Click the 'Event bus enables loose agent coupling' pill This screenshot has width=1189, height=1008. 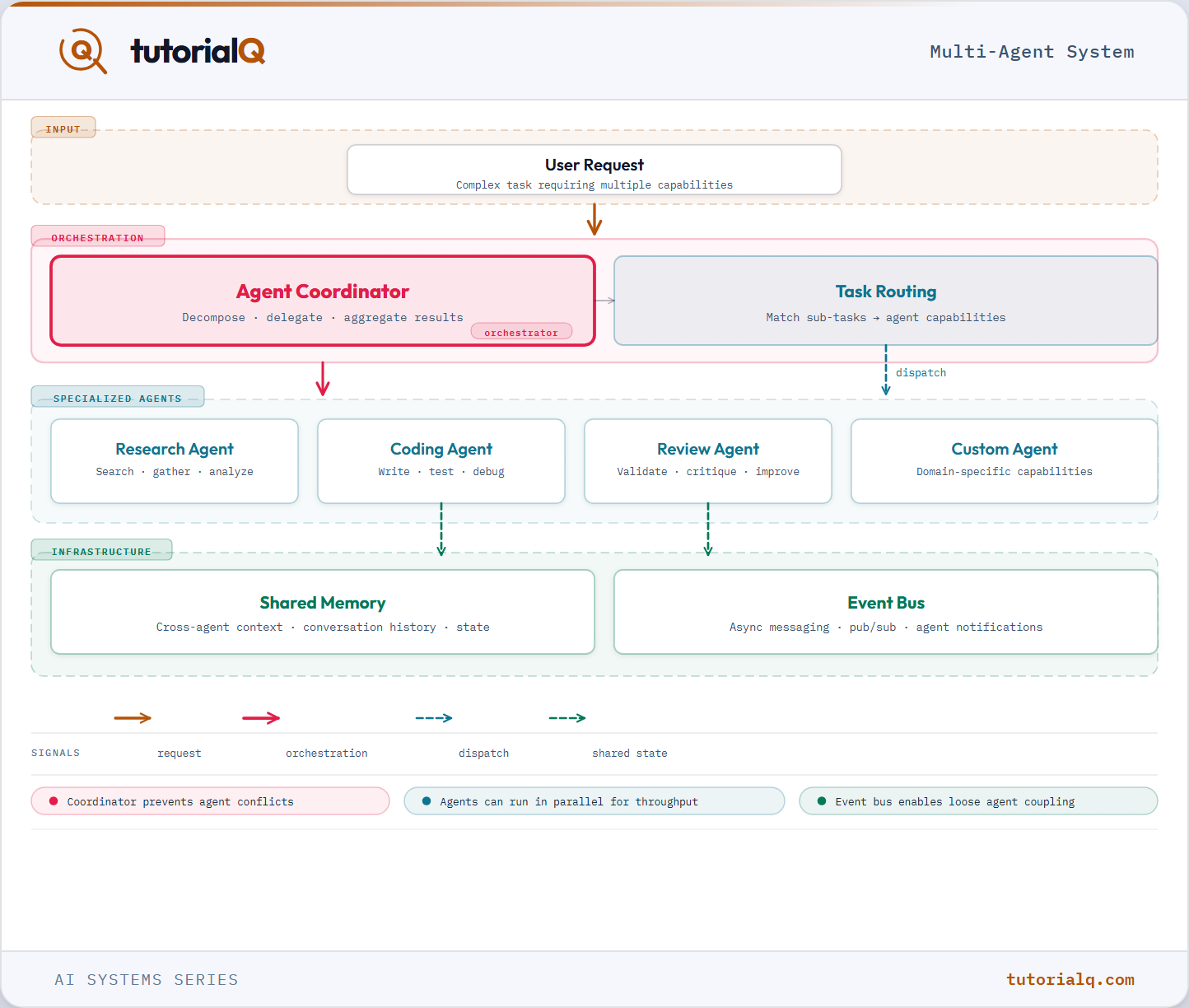978,801
